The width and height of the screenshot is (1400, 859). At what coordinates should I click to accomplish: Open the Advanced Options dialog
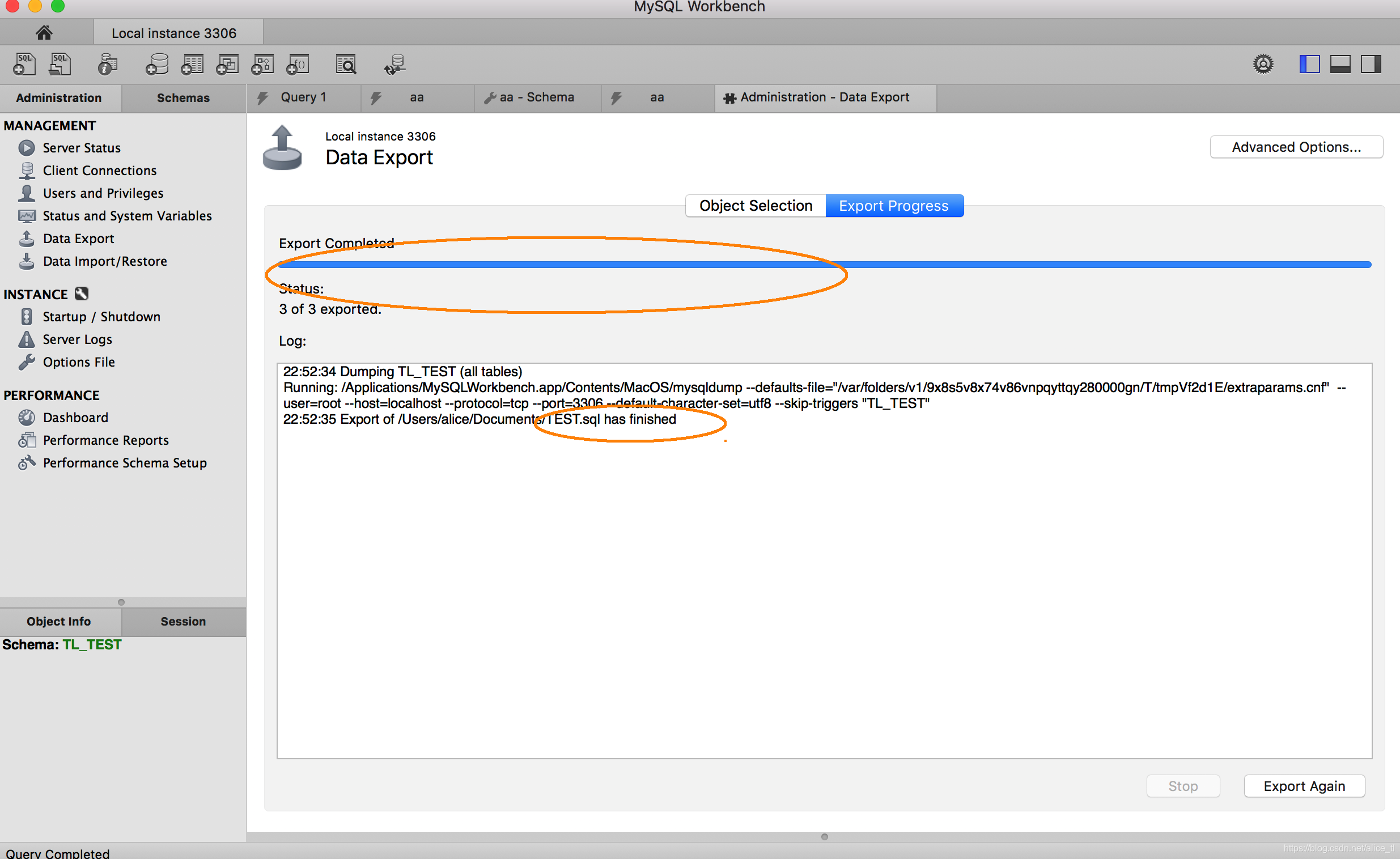pos(1296,147)
